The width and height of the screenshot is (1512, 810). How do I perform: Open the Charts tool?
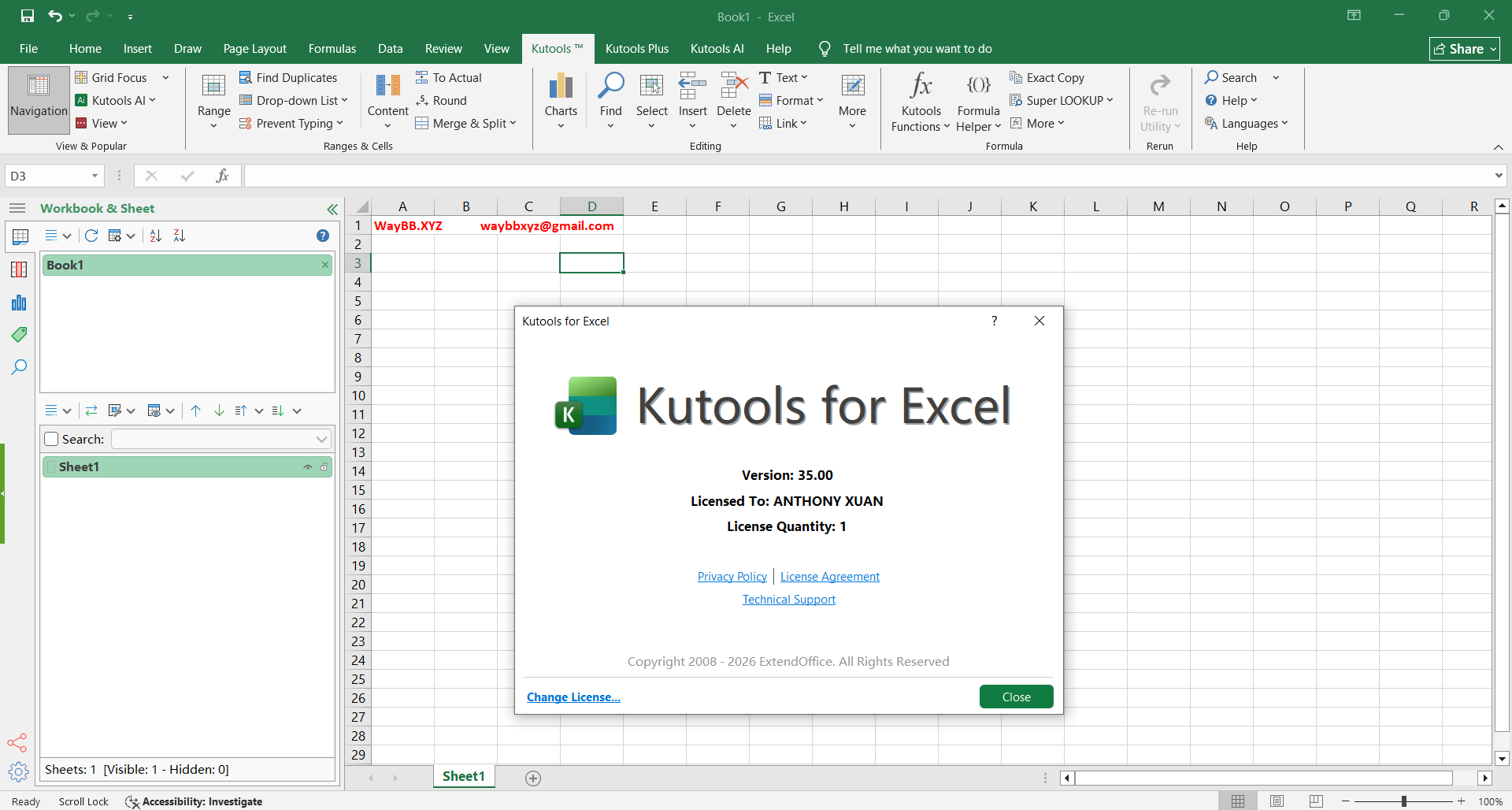(x=561, y=100)
